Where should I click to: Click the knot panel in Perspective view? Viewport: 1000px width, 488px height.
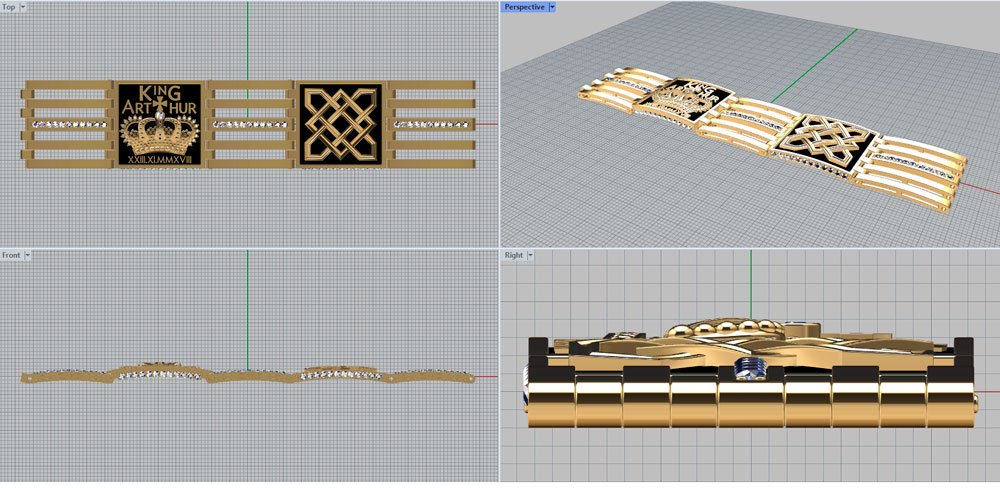(832, 142)
